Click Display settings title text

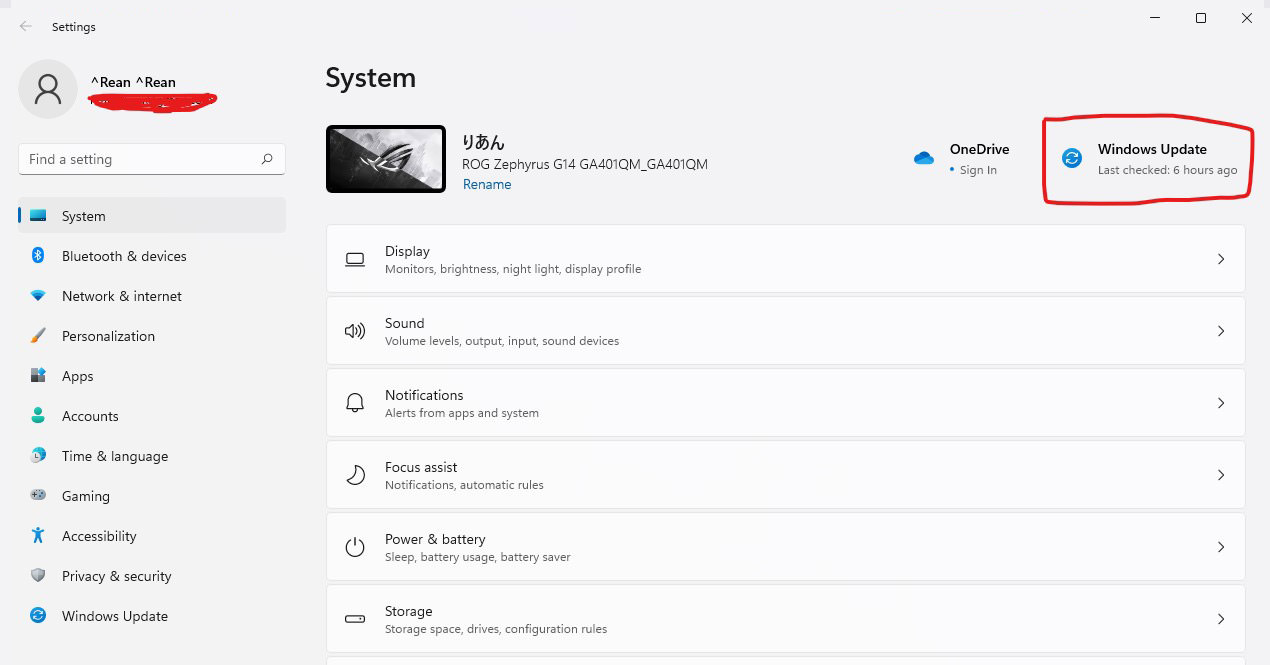point(407,251)
